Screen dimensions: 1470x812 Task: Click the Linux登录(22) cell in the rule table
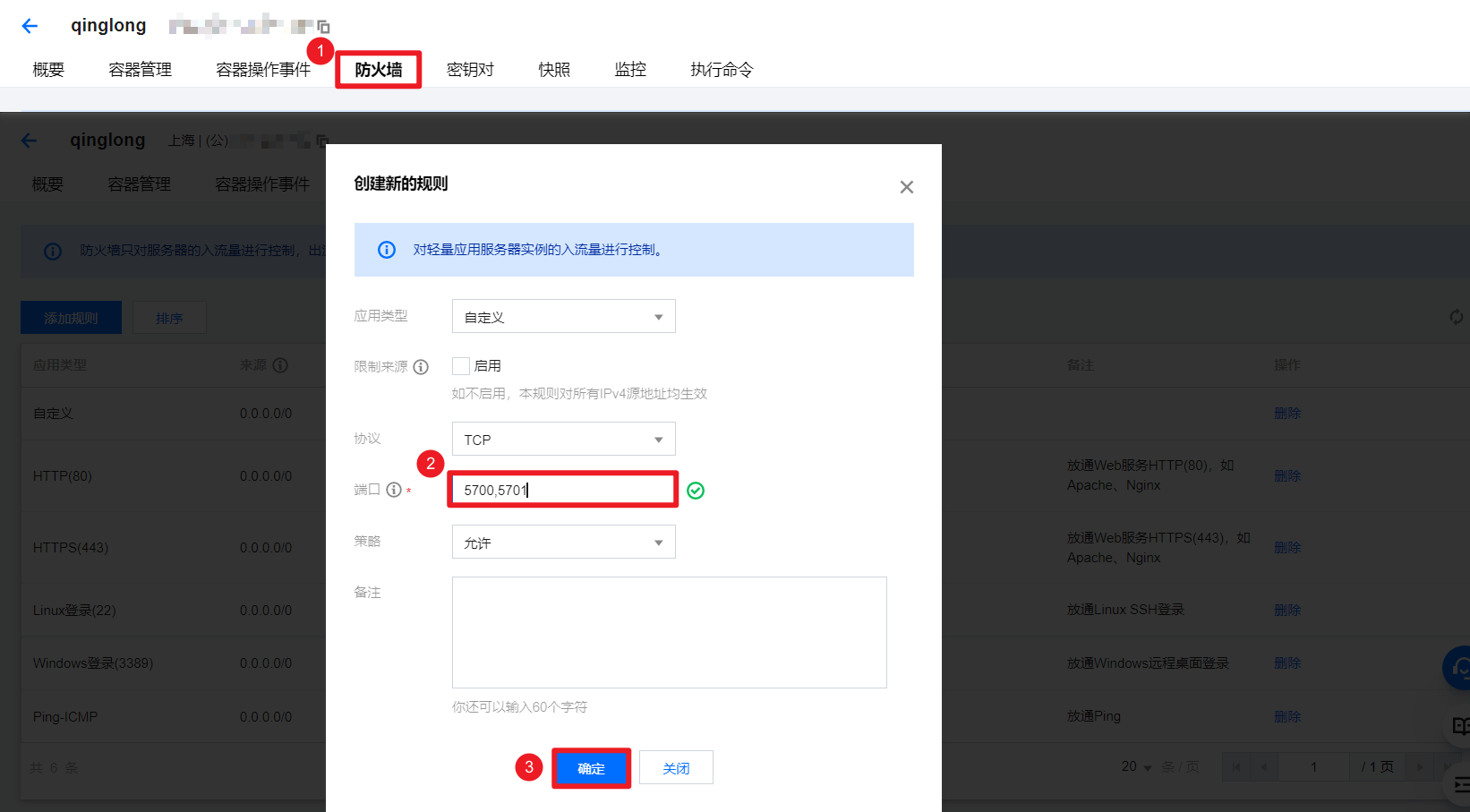click(74, 611)
